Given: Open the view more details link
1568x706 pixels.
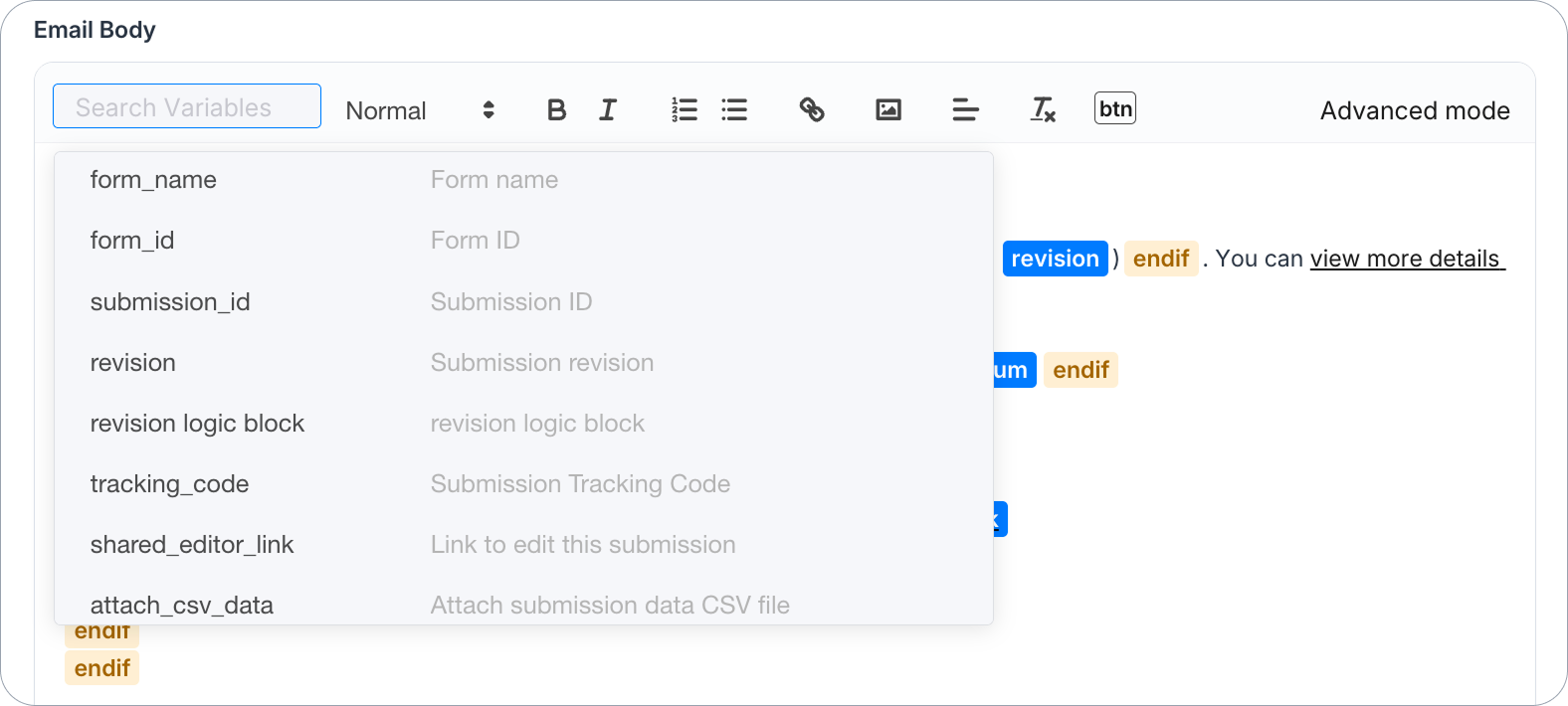Looking at the screenshot, I should pos(1407,259).
